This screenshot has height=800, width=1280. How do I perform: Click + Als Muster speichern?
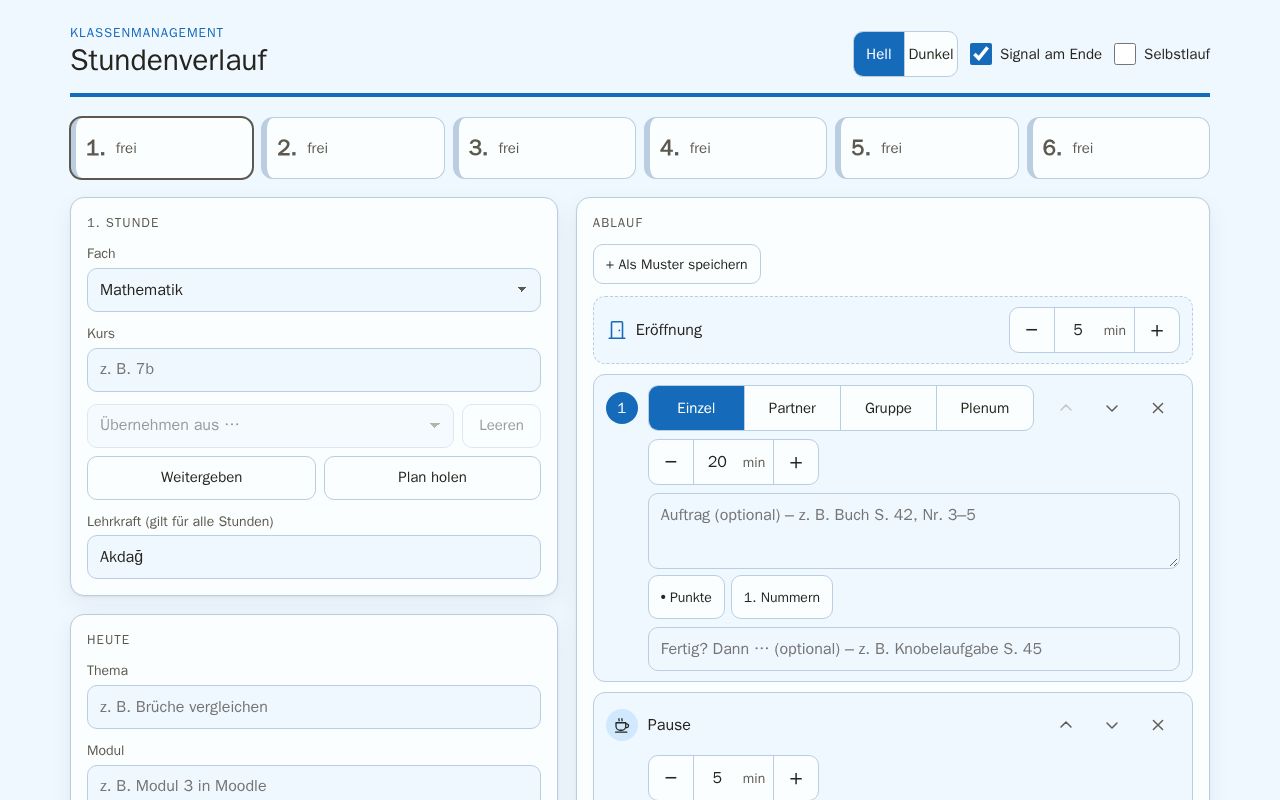677,264
